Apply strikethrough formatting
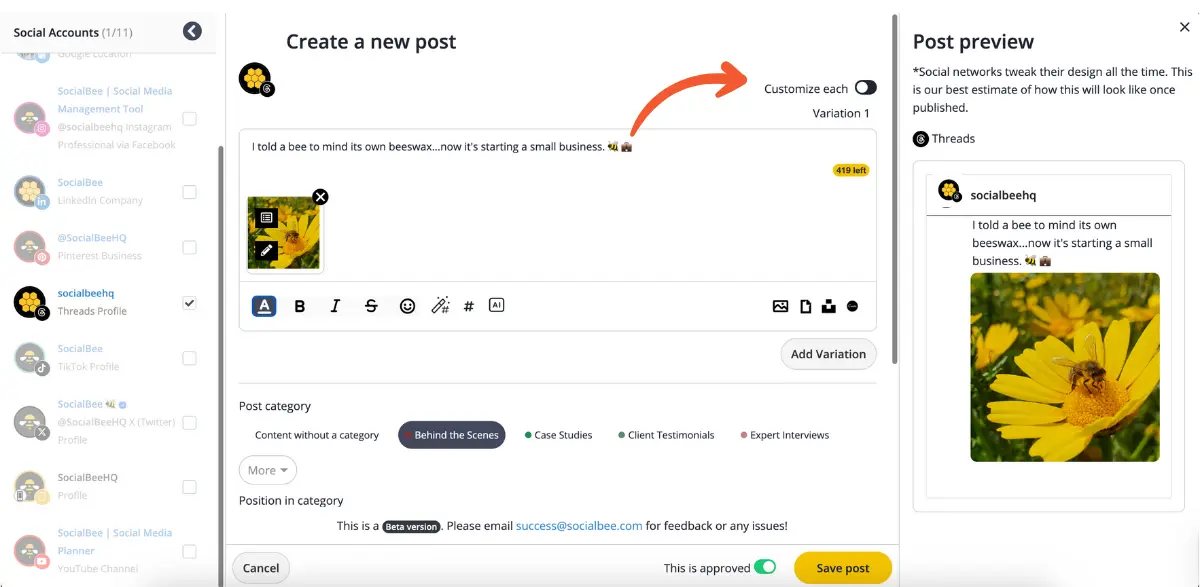Screen dimensions: 1200x587 (371, 306)
